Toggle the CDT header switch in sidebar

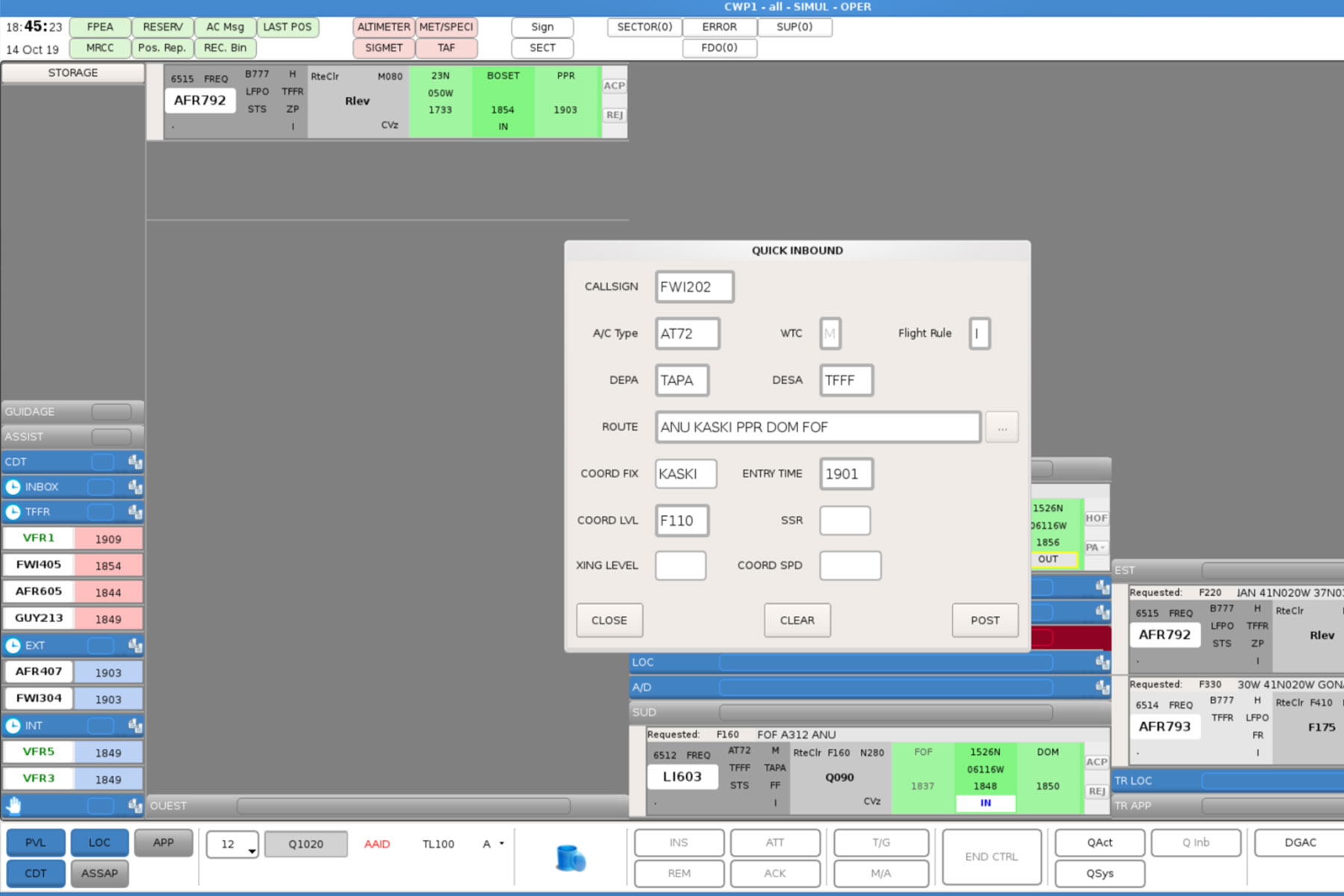(x=102, y=461)
